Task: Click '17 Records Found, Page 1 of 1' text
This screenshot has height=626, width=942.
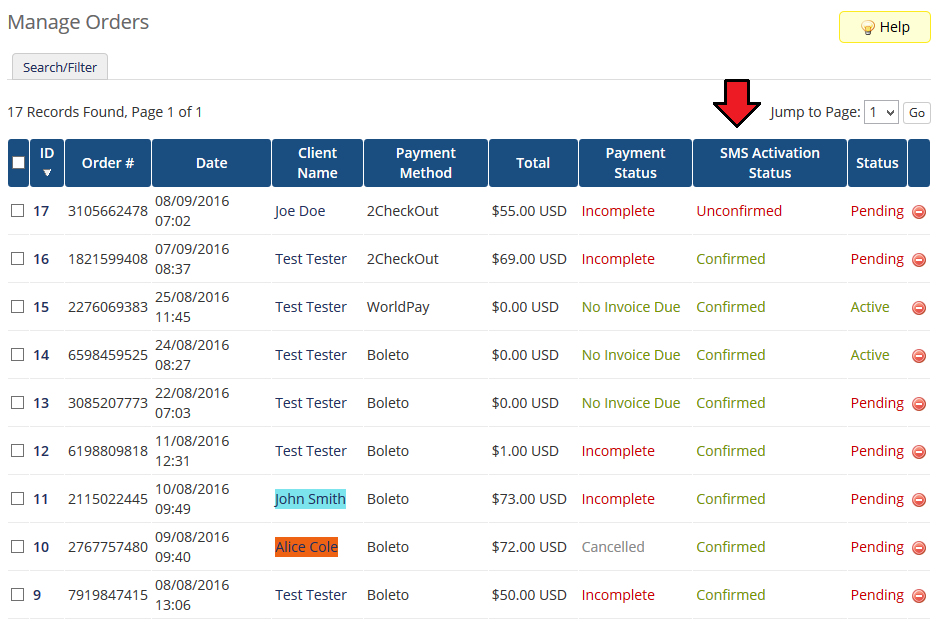Action: (x=105, y=112)
